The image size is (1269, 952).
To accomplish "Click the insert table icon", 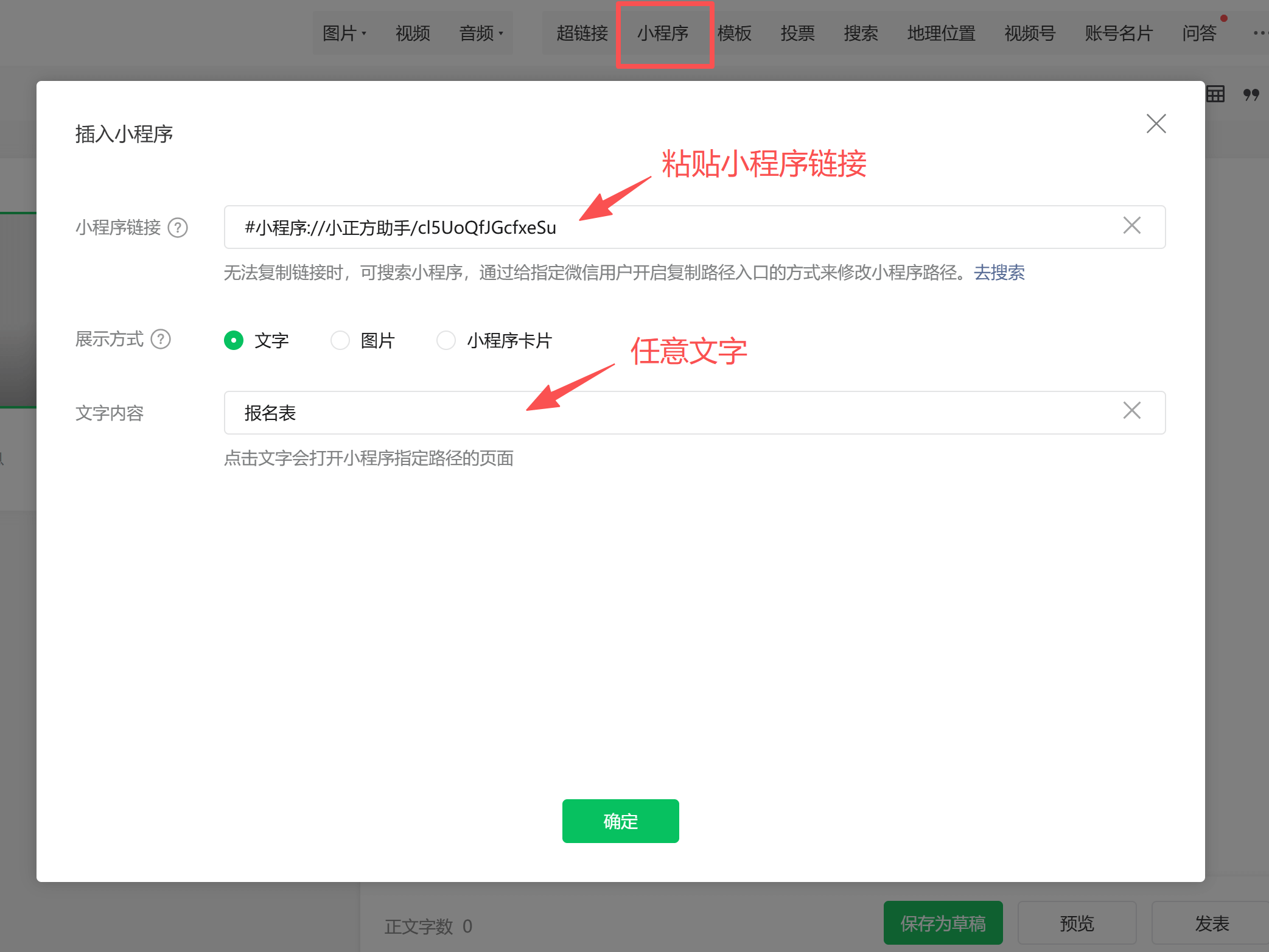I will pos(1215,94).
